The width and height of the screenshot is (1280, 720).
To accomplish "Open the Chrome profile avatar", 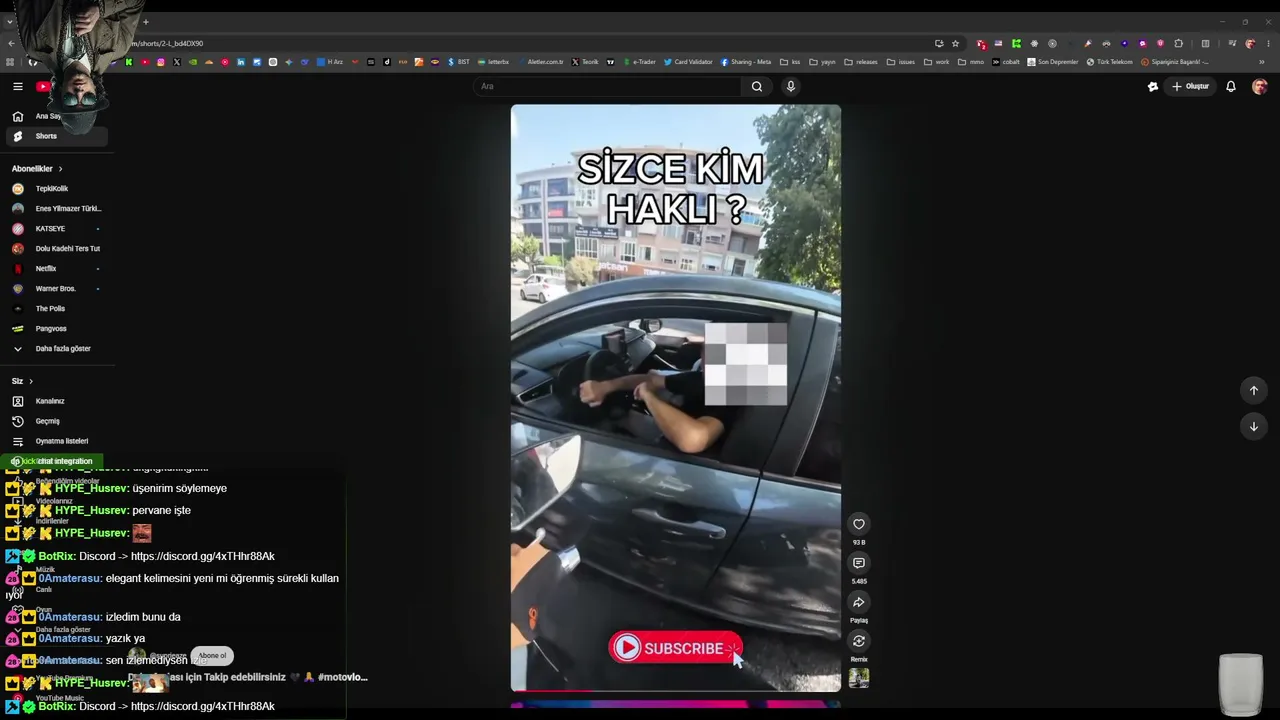I will (x=1250, y=44).
